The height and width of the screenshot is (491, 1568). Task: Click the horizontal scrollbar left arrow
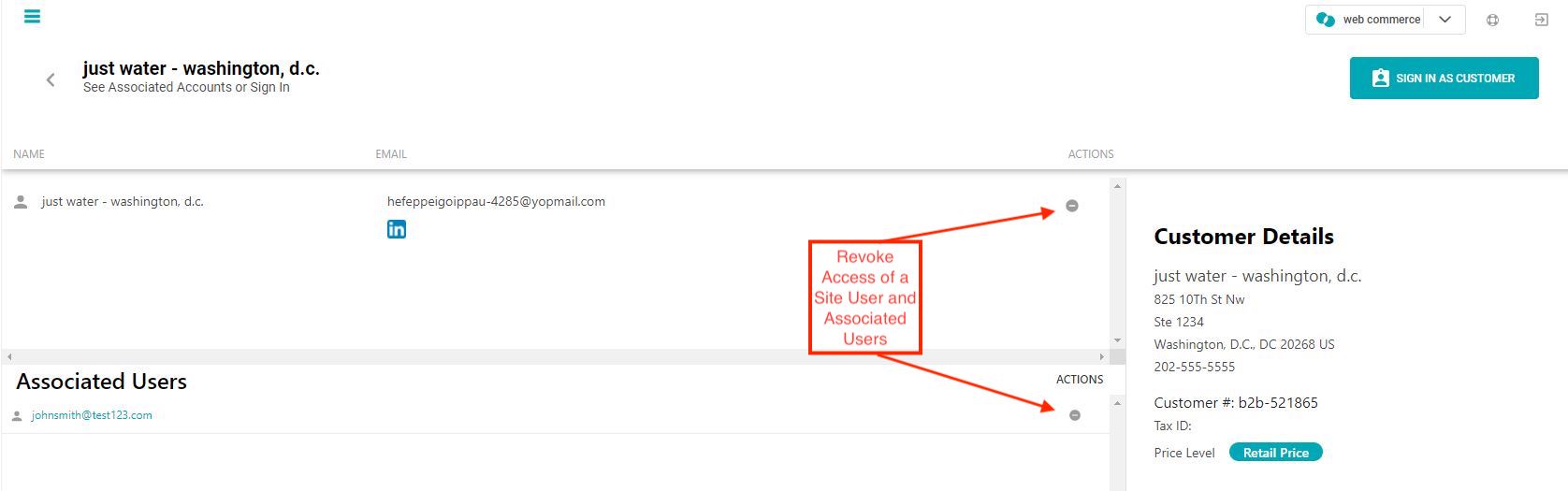[x=9, y=357]
